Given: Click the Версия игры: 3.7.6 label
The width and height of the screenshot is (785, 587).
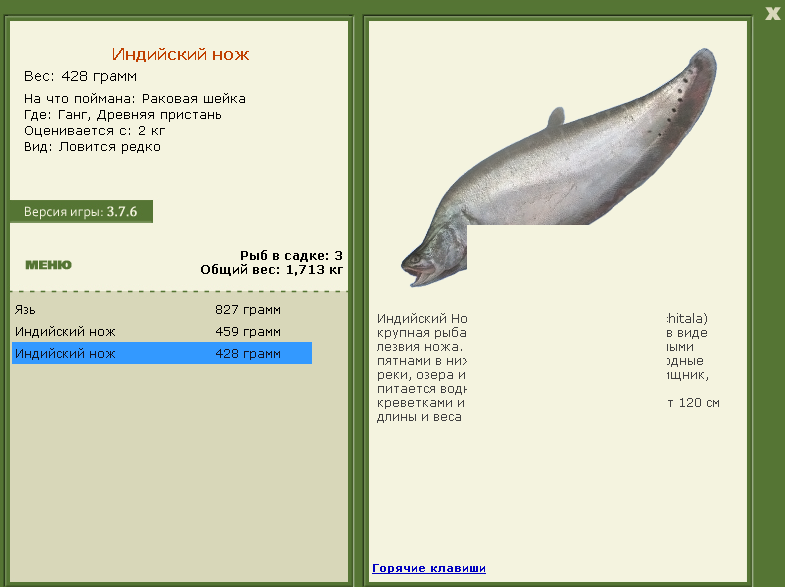Looking at the screenshot, I should (x=81, y=212).
